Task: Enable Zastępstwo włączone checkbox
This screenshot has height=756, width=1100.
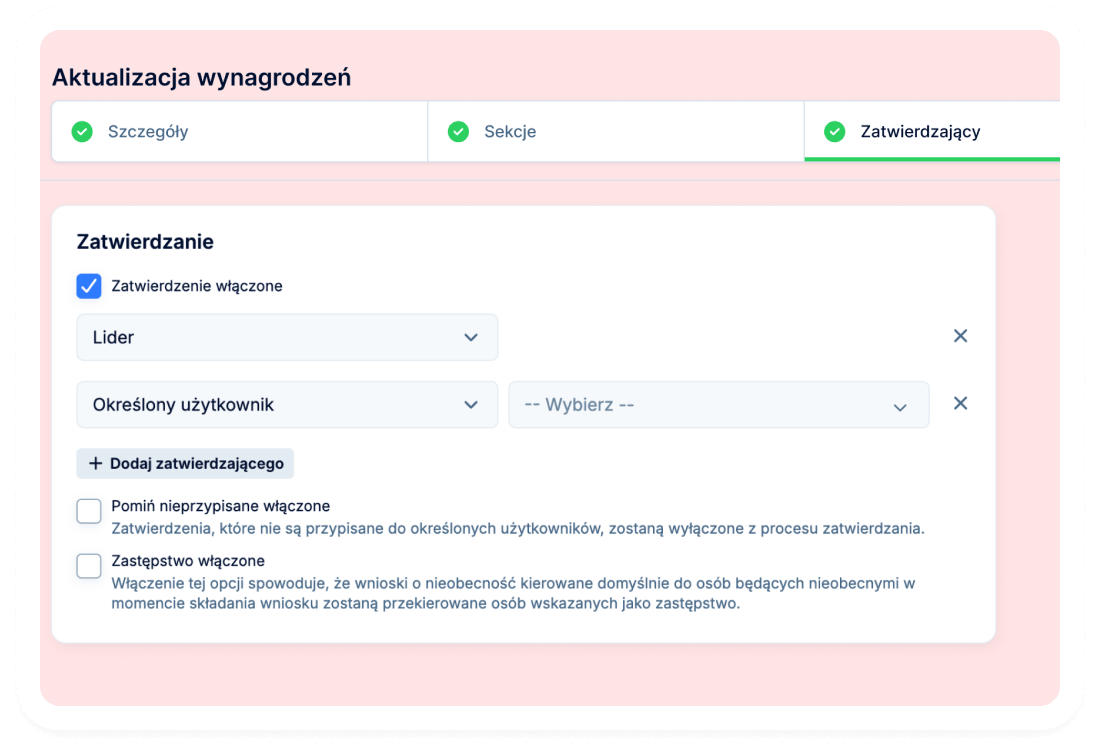Action: (x=89, y=566)
